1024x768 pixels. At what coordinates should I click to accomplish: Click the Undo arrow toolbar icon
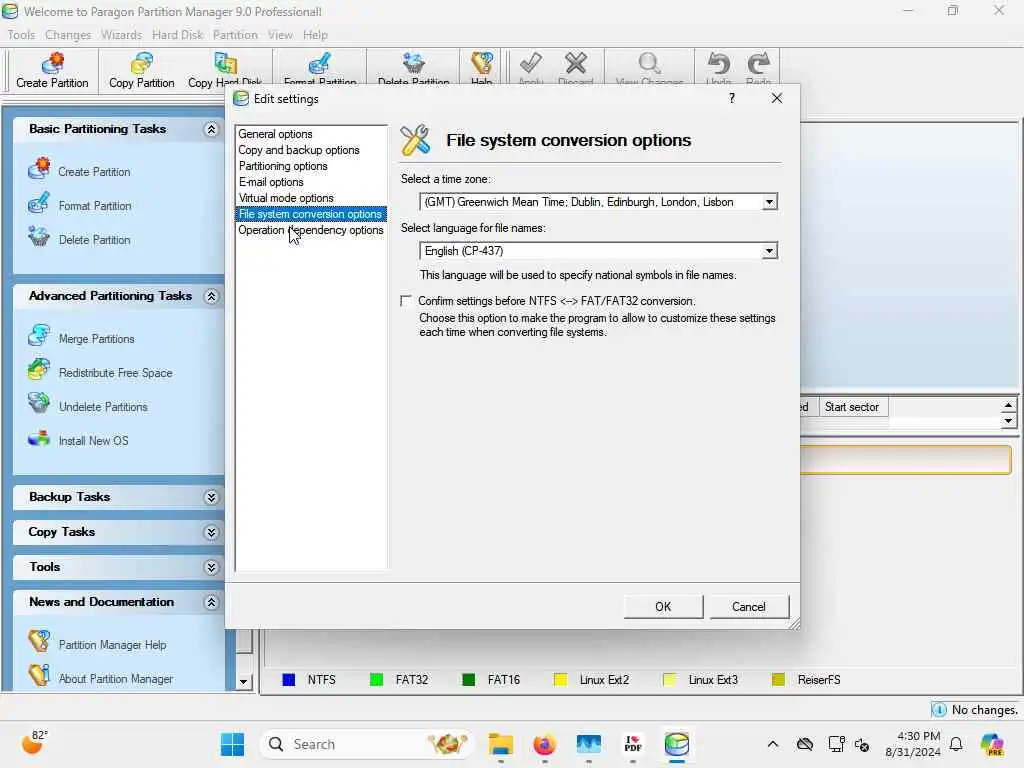point(719,63)
